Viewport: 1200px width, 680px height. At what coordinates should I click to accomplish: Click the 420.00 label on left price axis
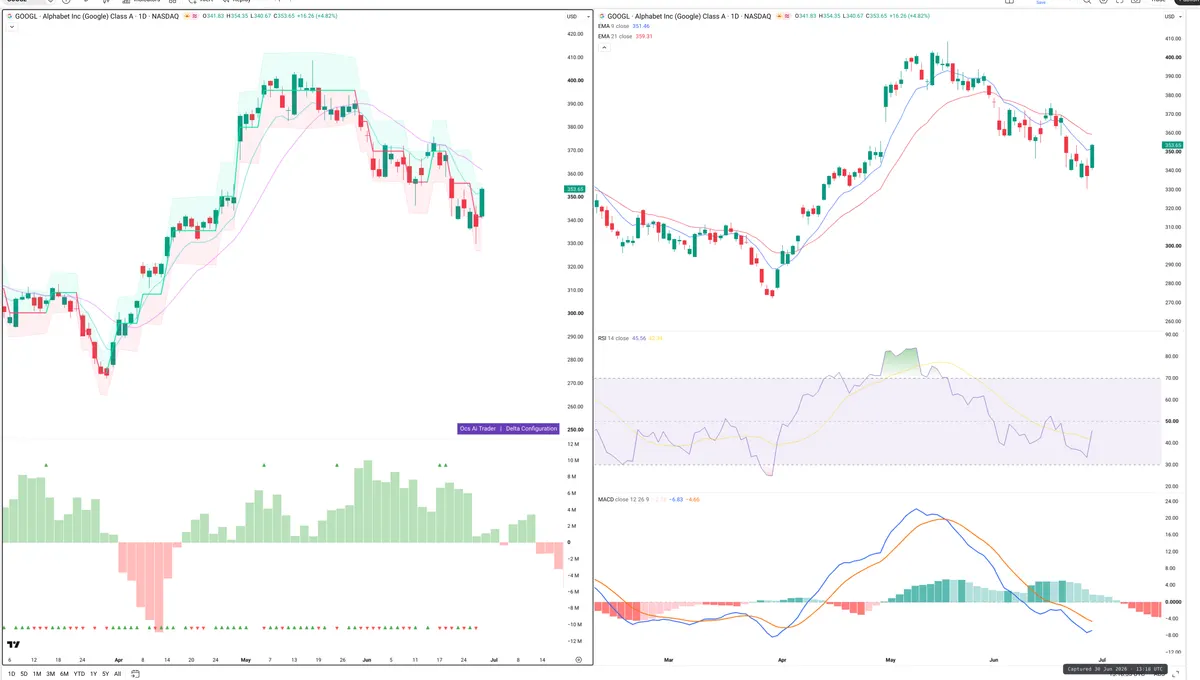click(x=575, y=34)
